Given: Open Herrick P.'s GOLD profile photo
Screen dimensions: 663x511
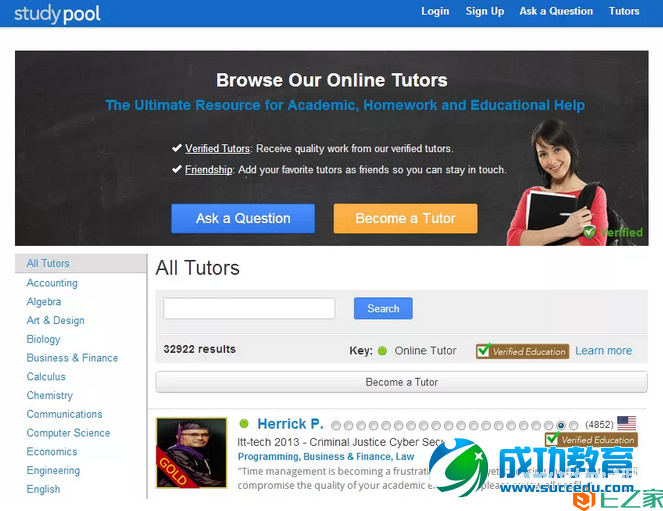Looking at the screenshot, I should click(x=185, y=452).
